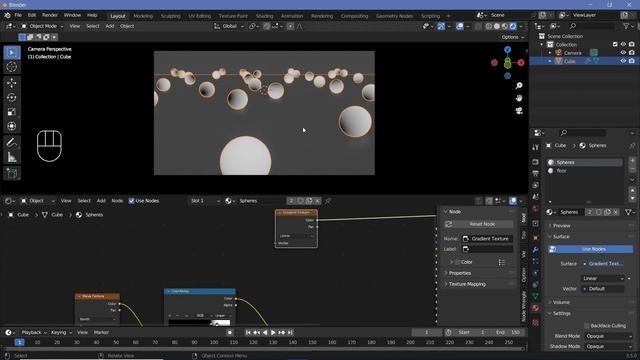Toggle Backface Culling checkbox
The image size is (640, 360).
click(587, 326)
